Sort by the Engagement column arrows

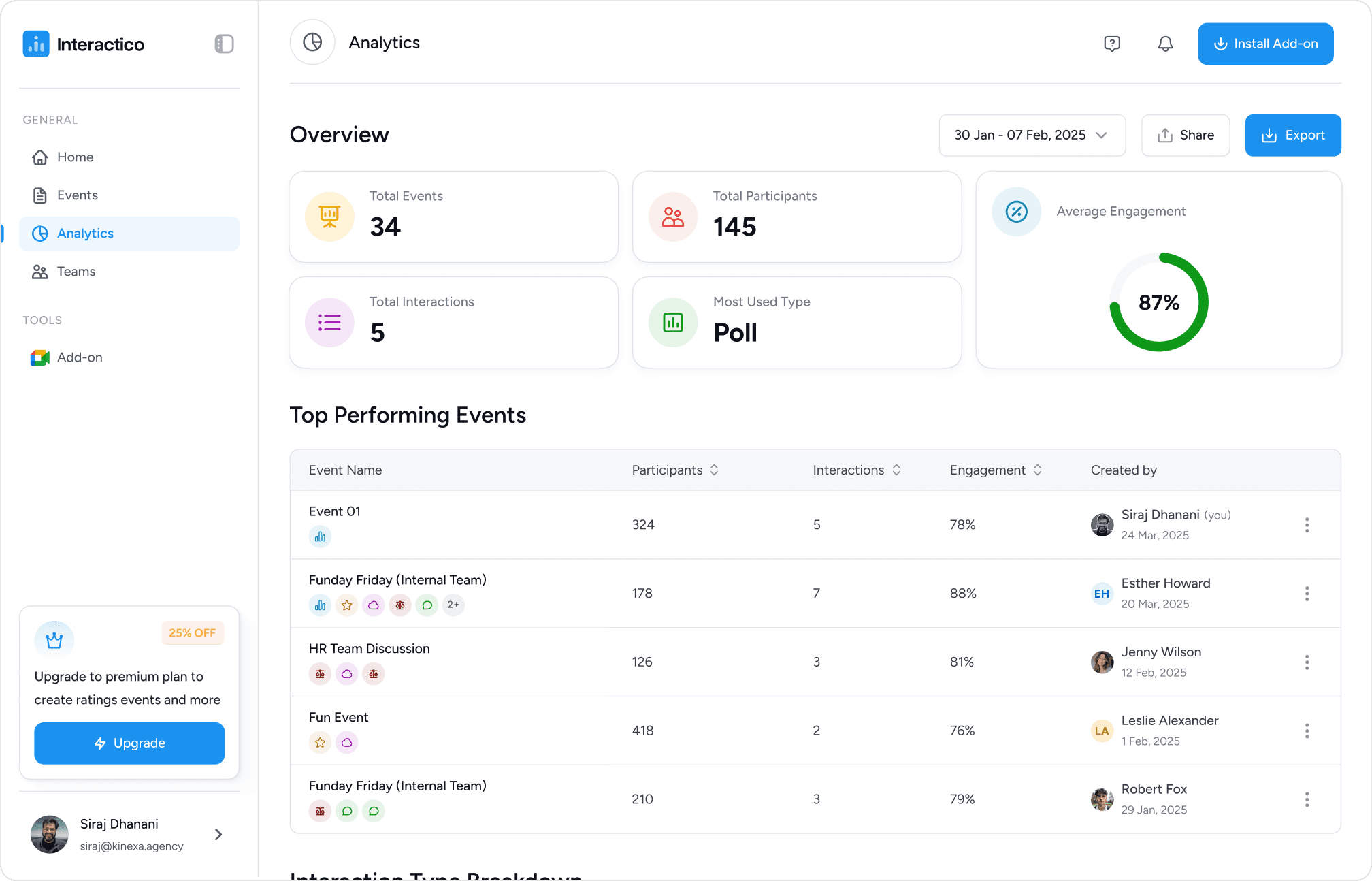pos(1037,470)
